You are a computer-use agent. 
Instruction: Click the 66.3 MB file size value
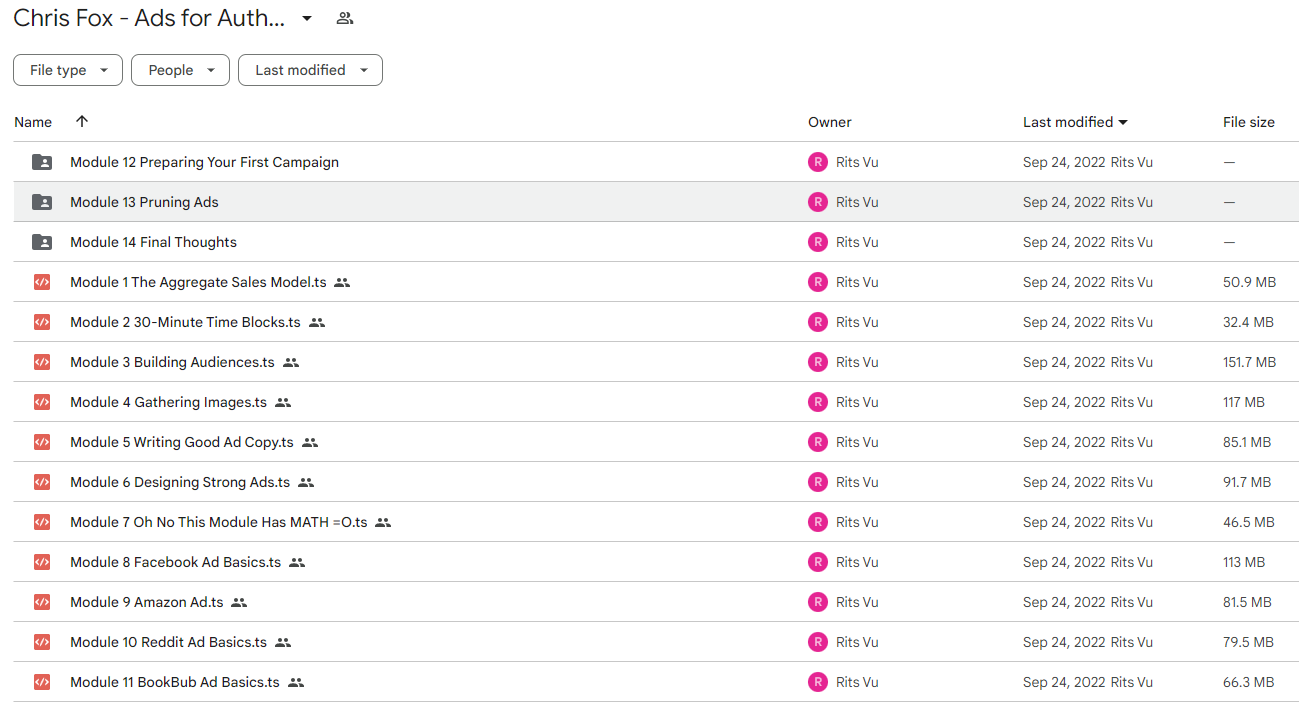point(1248,682)
